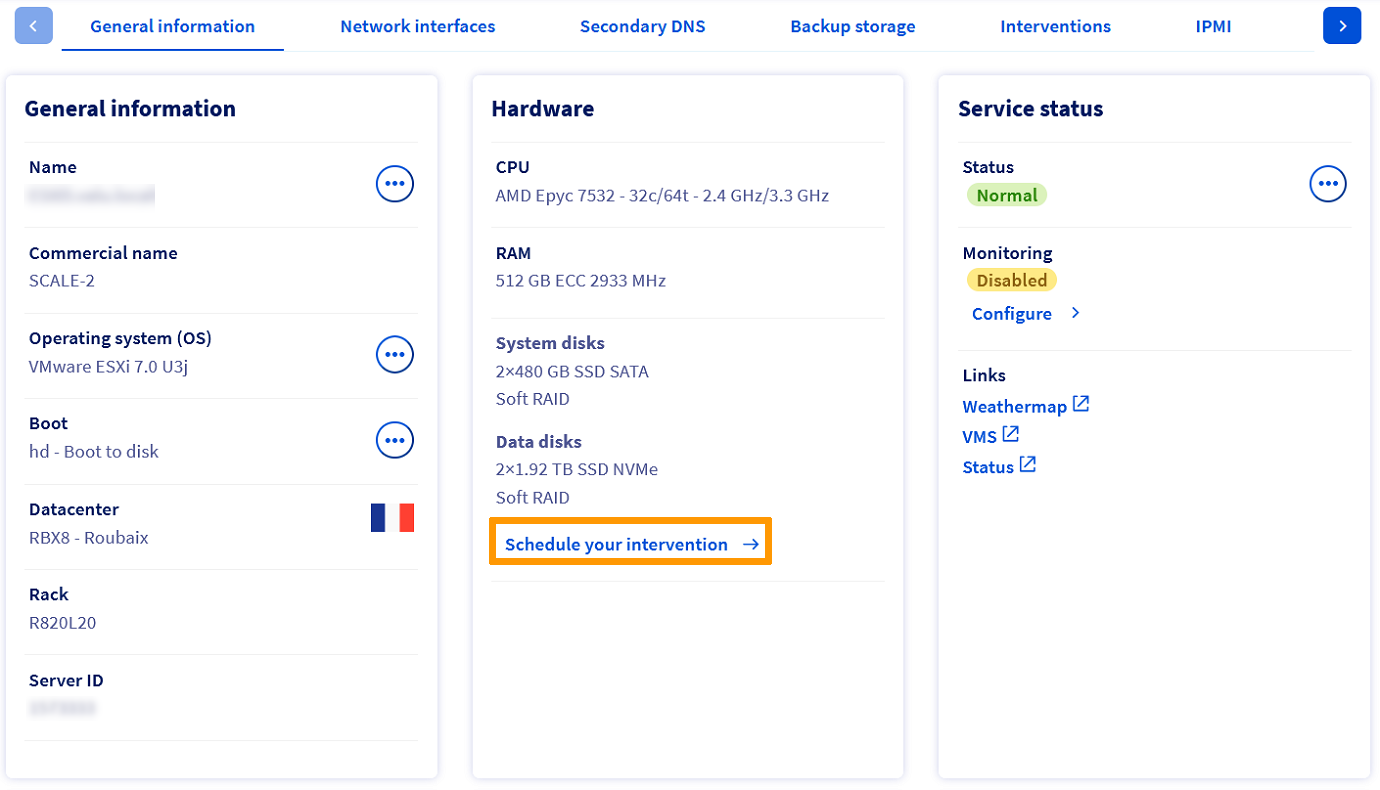Click the Disabled monitoring badge
This screenshot has width=1380, height=790.
[x=1011, y=281]
